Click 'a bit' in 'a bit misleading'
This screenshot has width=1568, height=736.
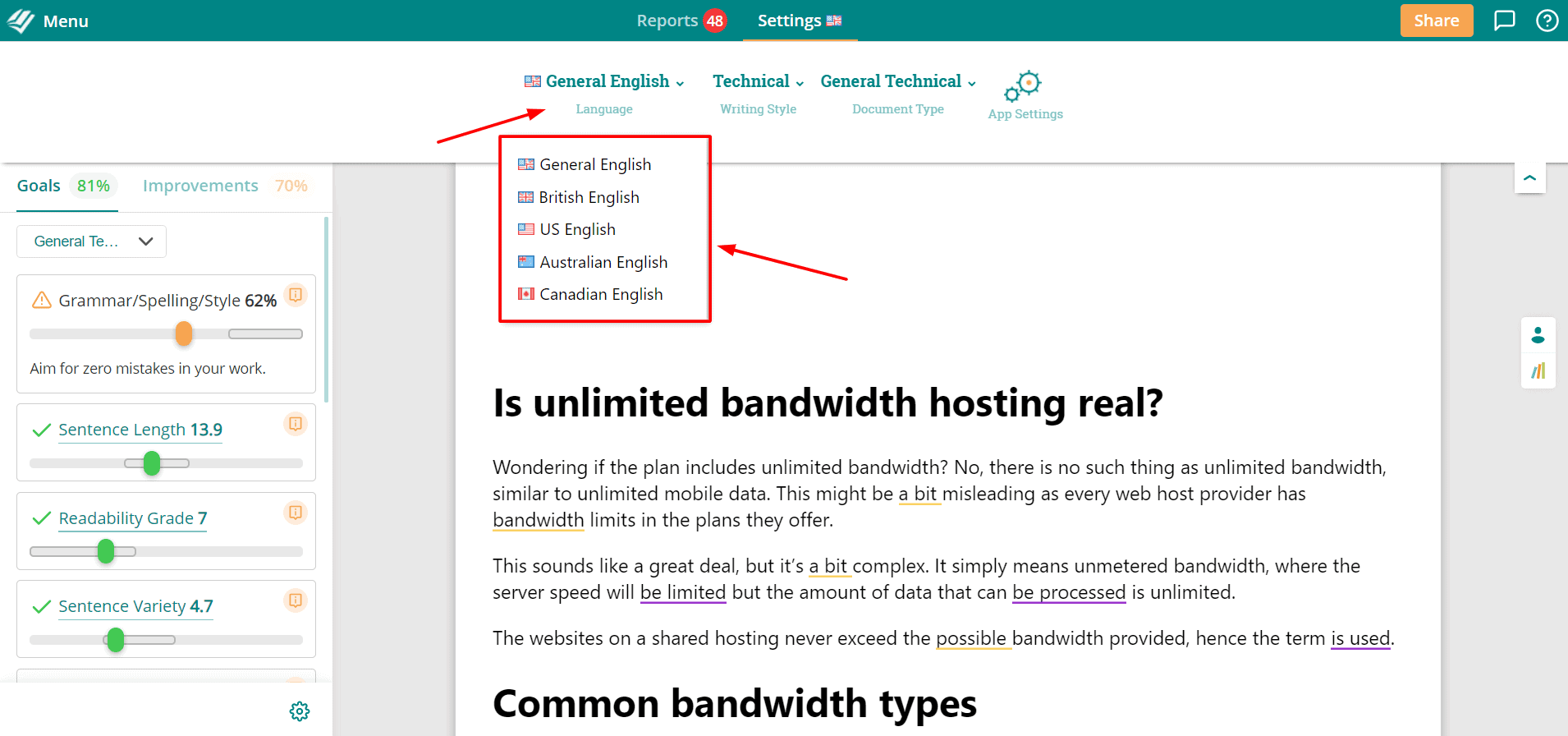[918, 494]
